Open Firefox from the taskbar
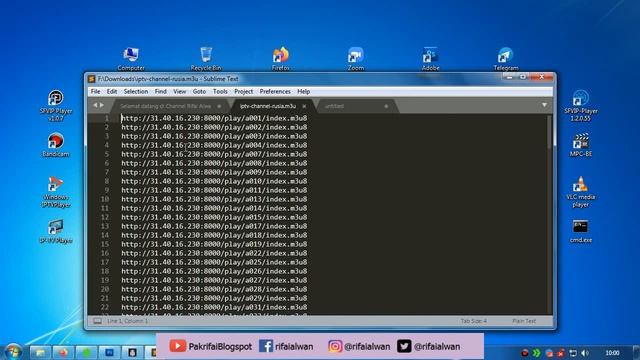The image size is (640, 360). click(62, 352)
